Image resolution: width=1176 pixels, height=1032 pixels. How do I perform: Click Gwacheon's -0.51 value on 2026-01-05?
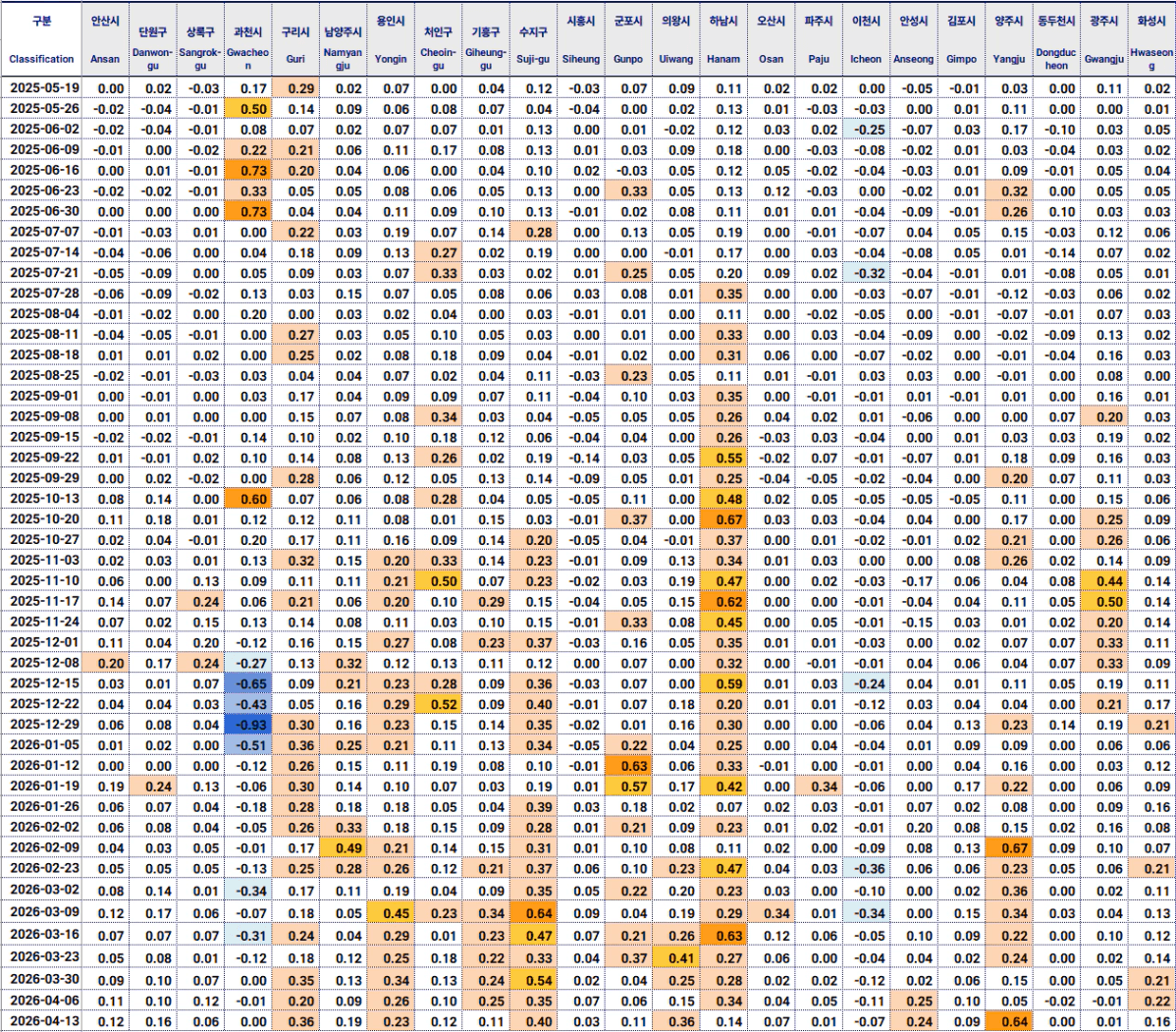[x=248, y=745]
